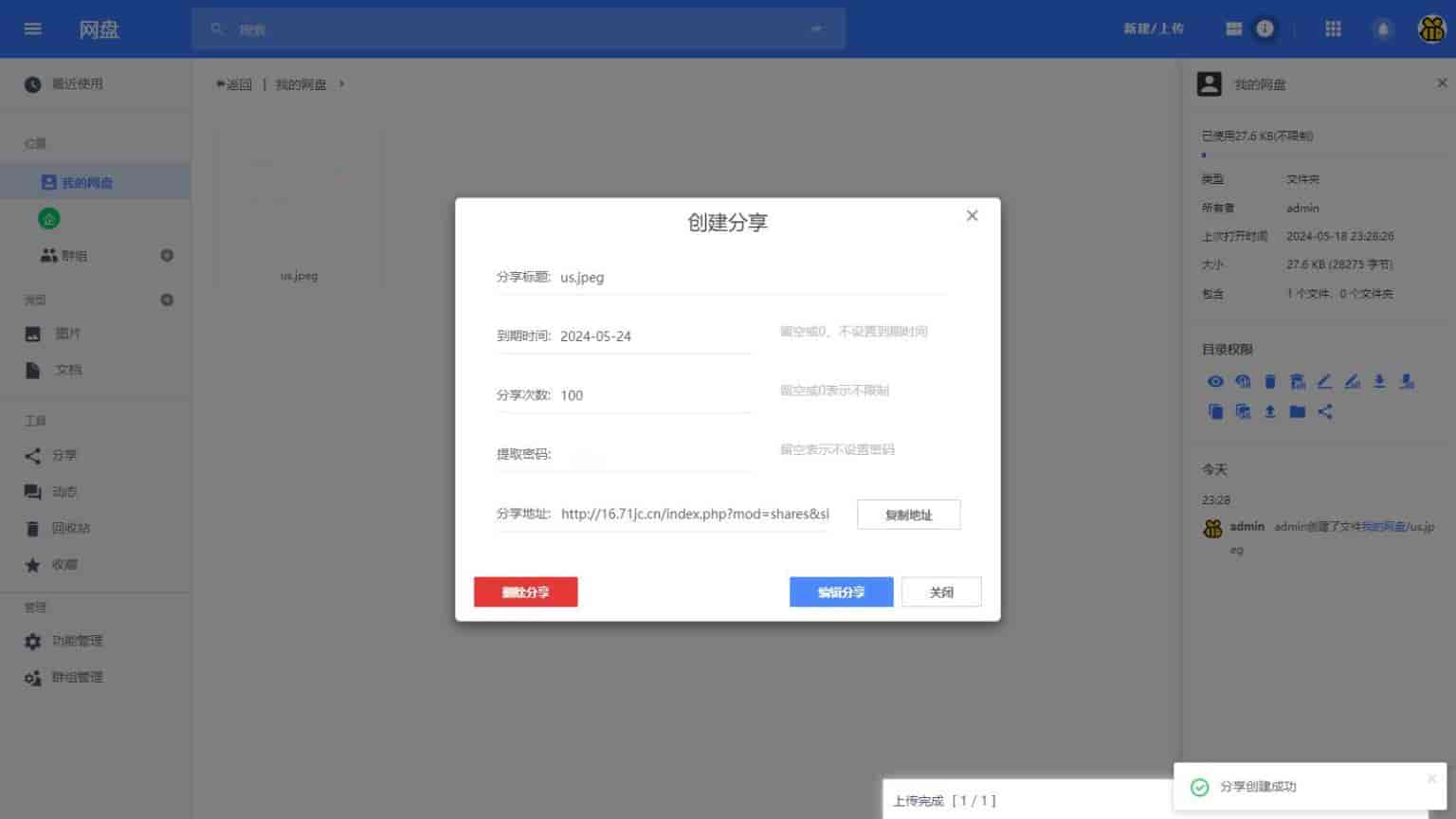This screenshot has height=819, width=1456.
Task: Click the eye view permission icon
Action: [1215, 381]
